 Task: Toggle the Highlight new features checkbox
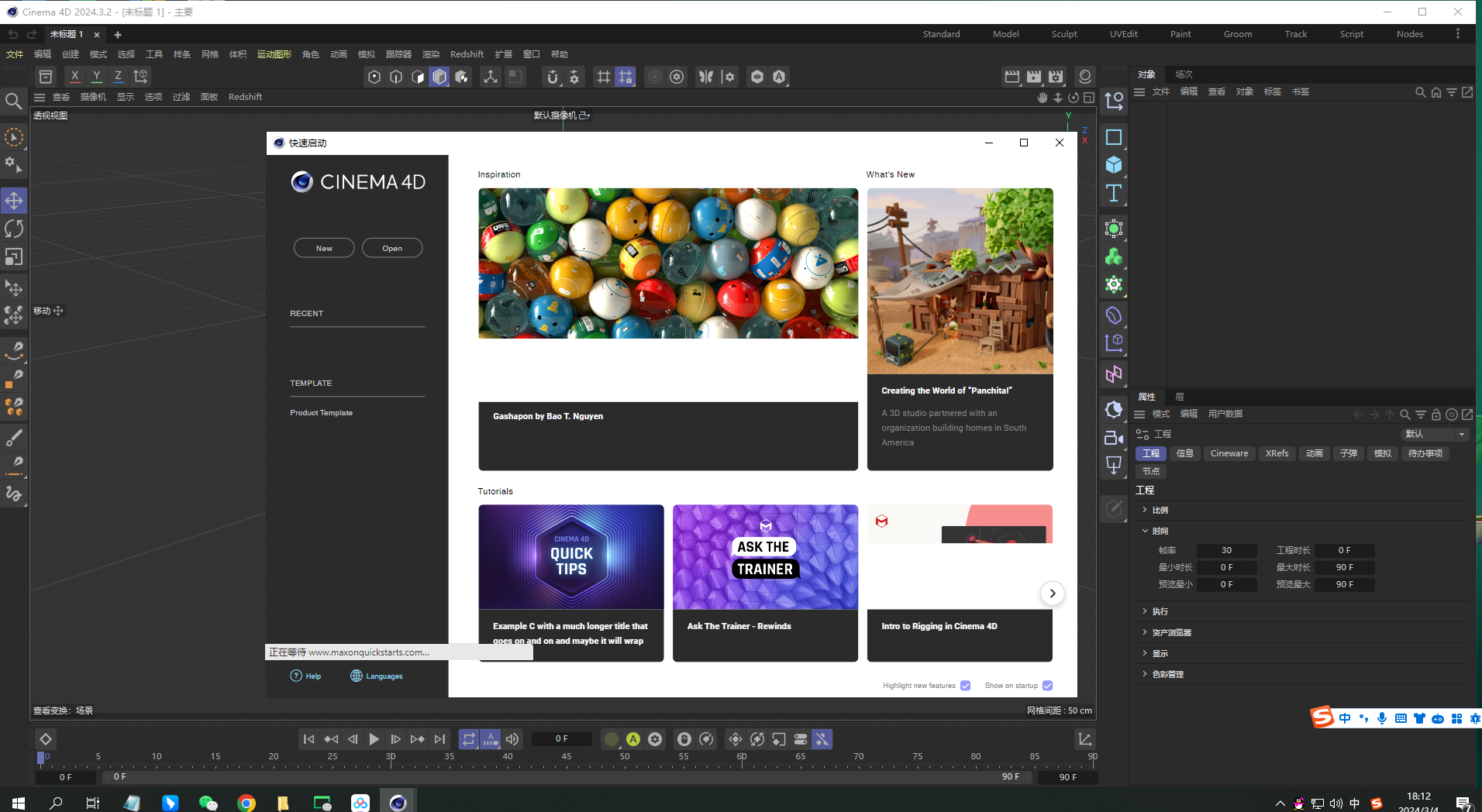(x=965, y=686)
